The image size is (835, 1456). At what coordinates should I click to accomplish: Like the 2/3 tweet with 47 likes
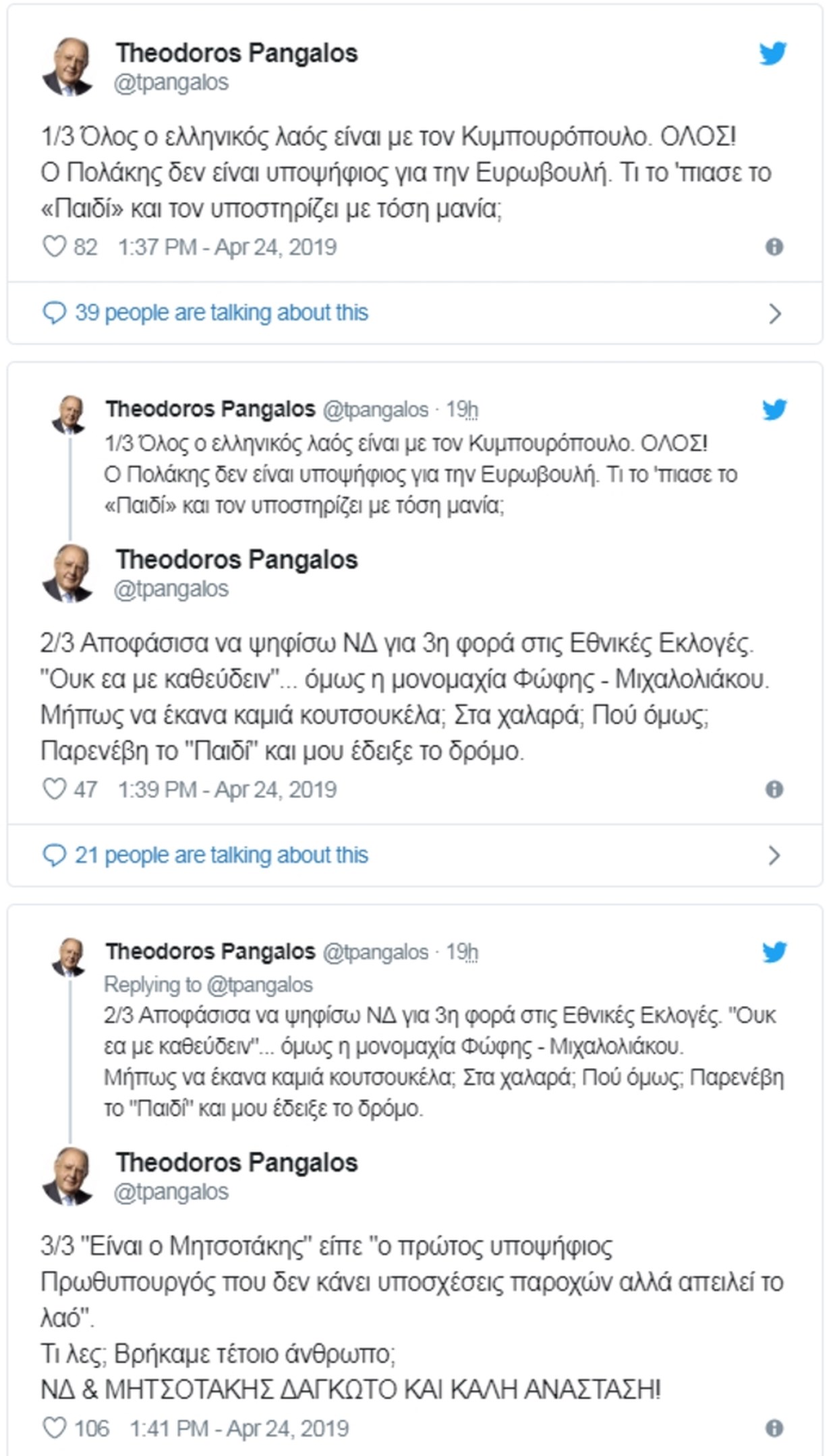click(55, 789)
